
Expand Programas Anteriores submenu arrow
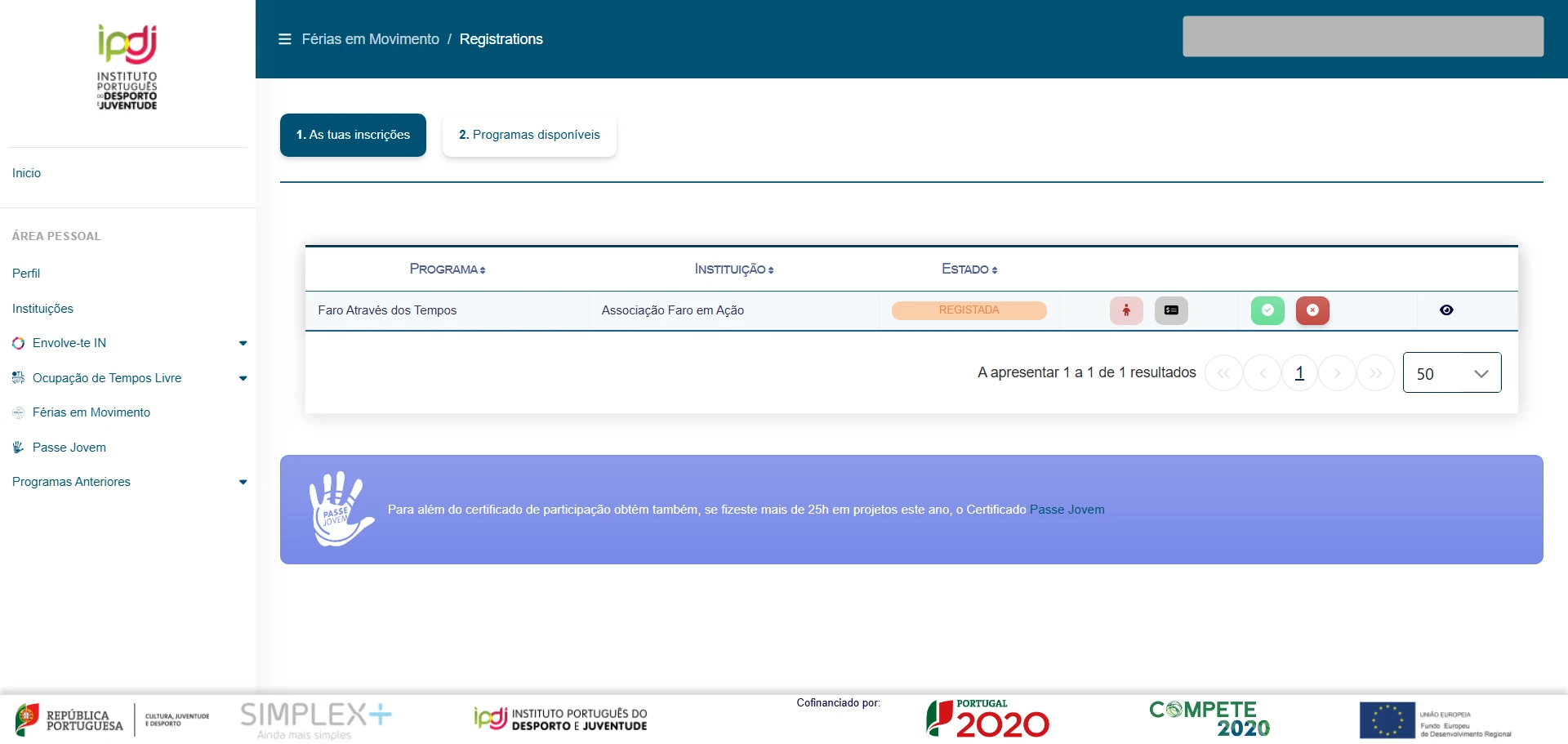[243, 482]
